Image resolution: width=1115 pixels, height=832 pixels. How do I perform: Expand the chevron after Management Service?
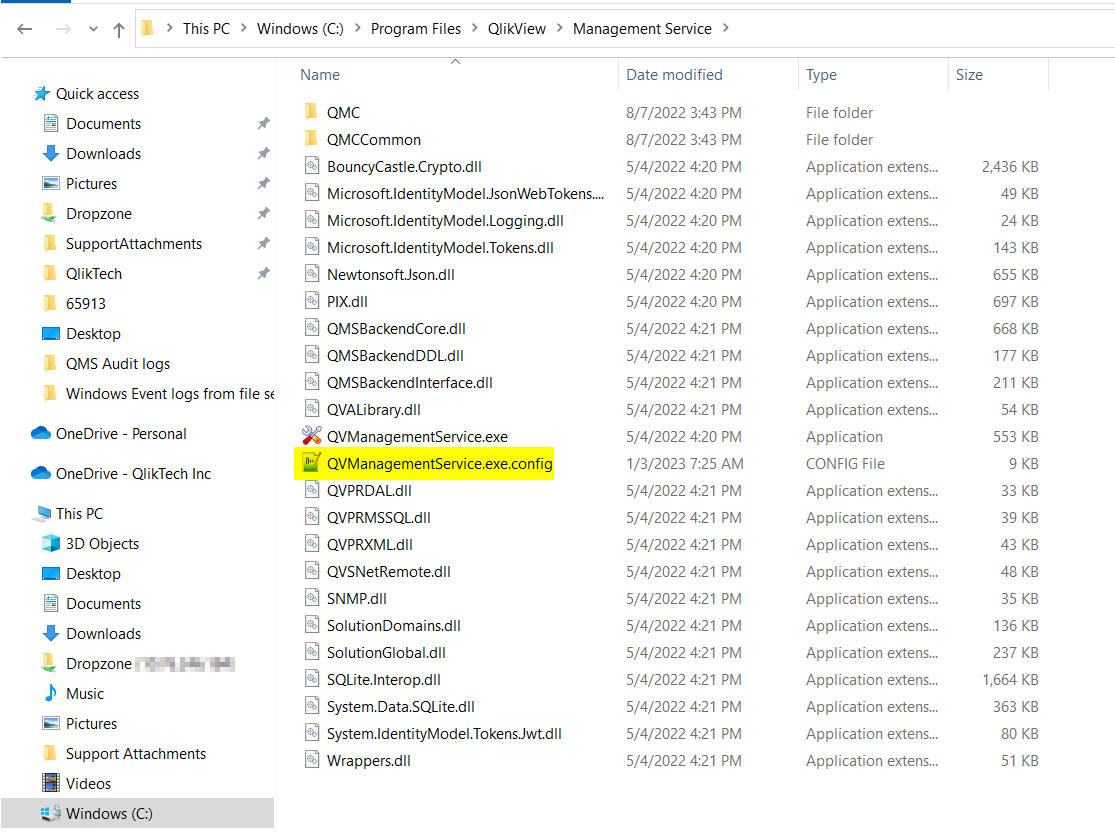point(726,29)
